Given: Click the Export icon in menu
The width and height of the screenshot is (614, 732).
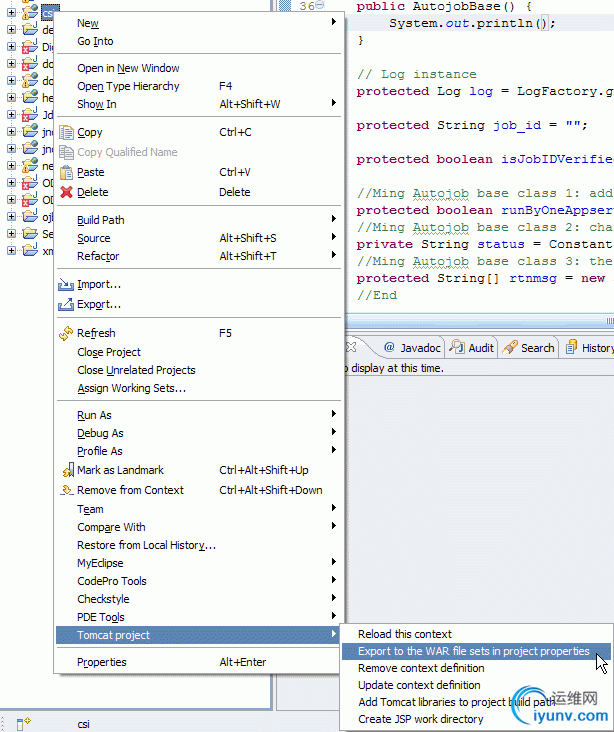Looking at the screenshot, I should pos(67,304).
